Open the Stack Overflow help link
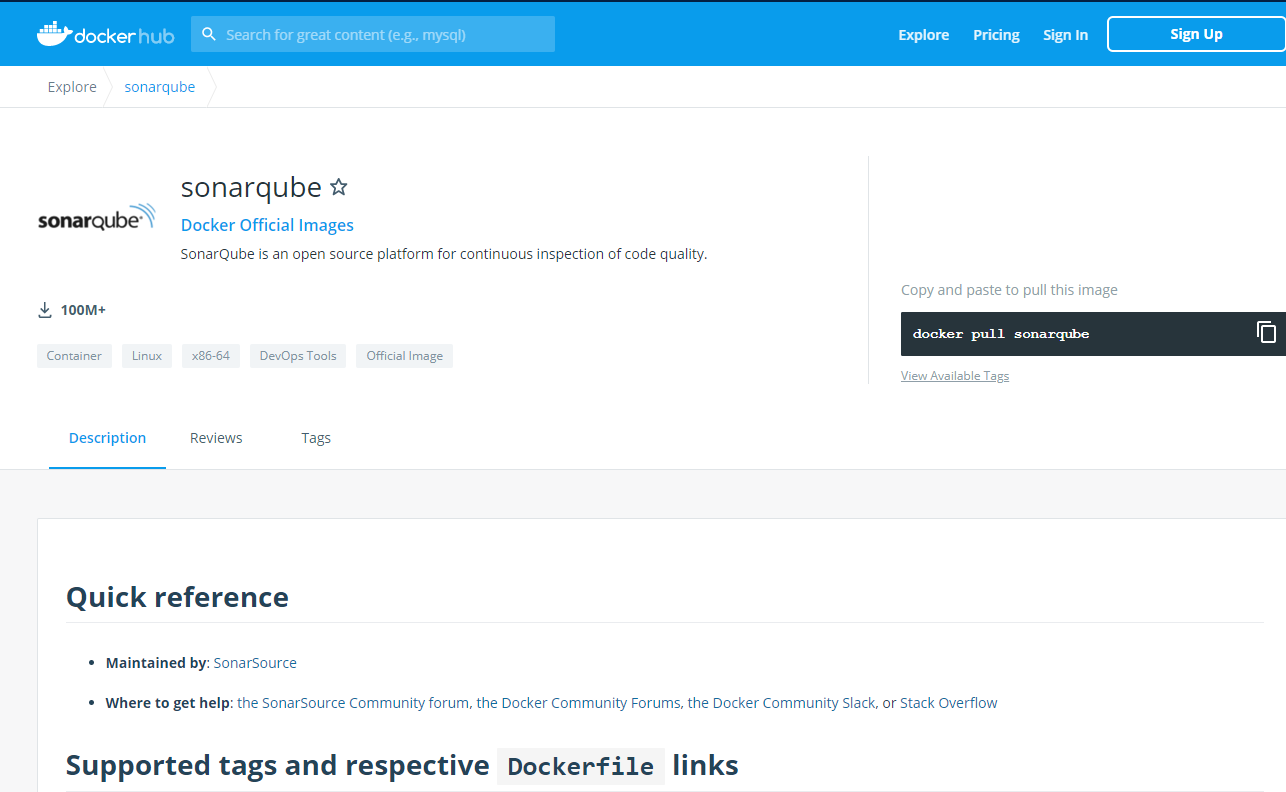 948,702
